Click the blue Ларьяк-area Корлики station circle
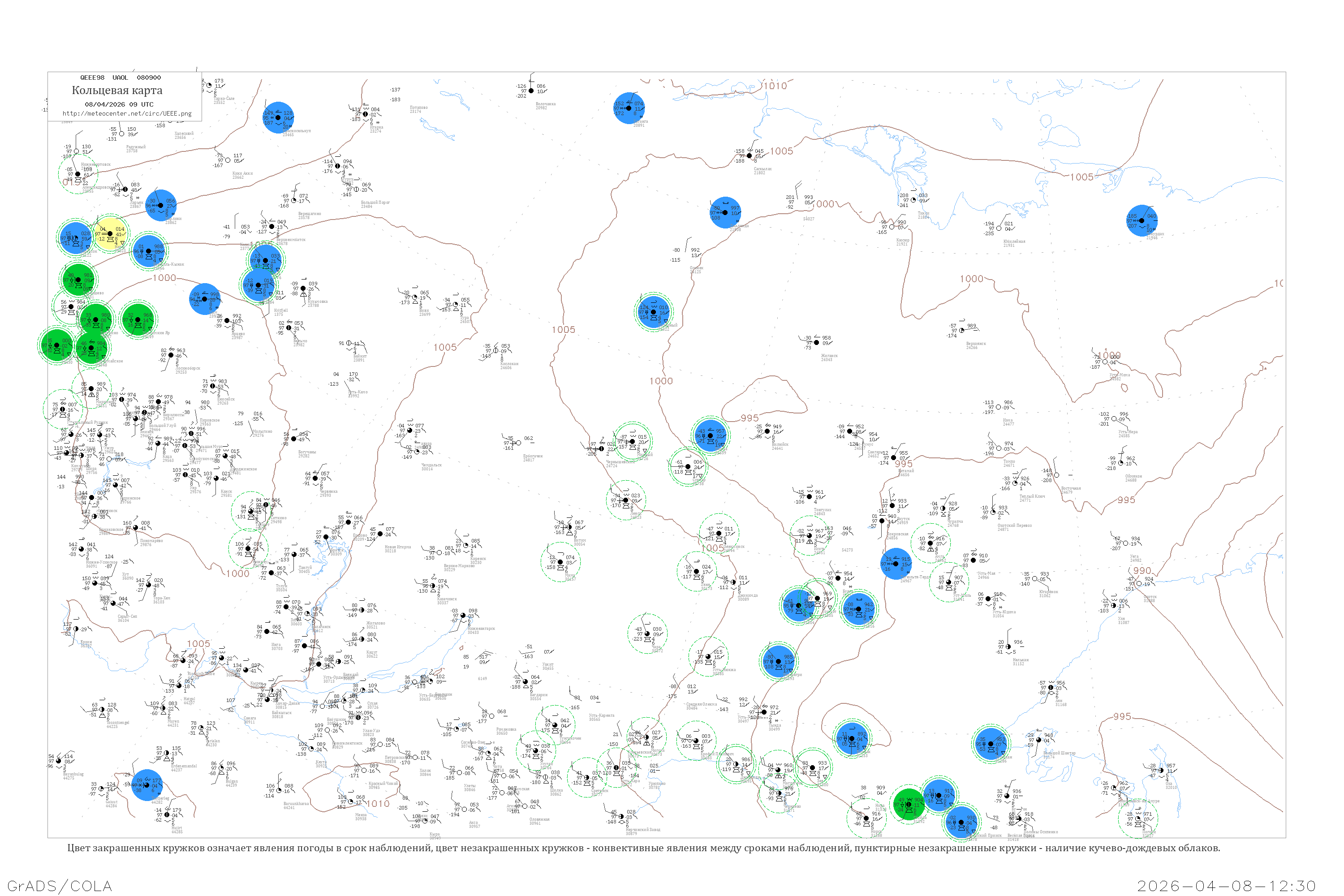1344x896 pixels. click(x=160, y=206)
